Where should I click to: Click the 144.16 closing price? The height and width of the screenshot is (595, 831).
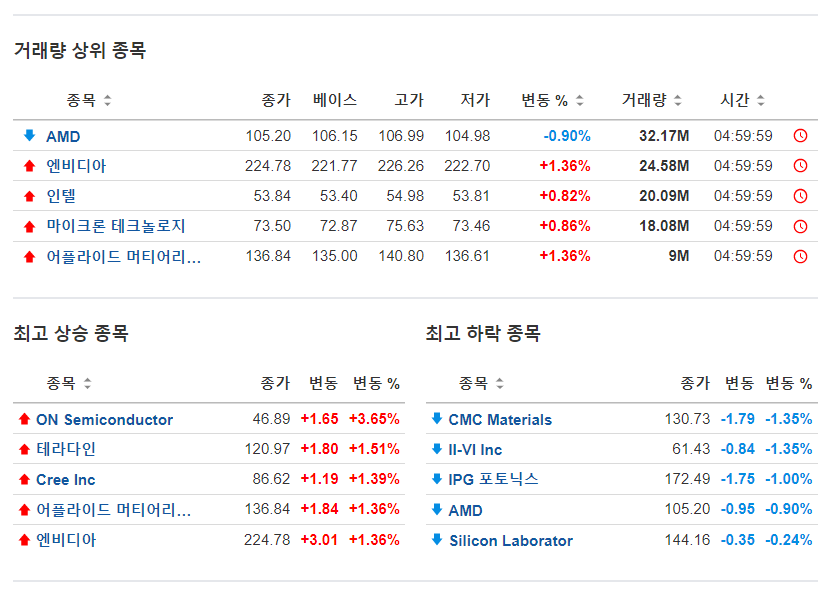pyautogui.click(x=687, y=540)
